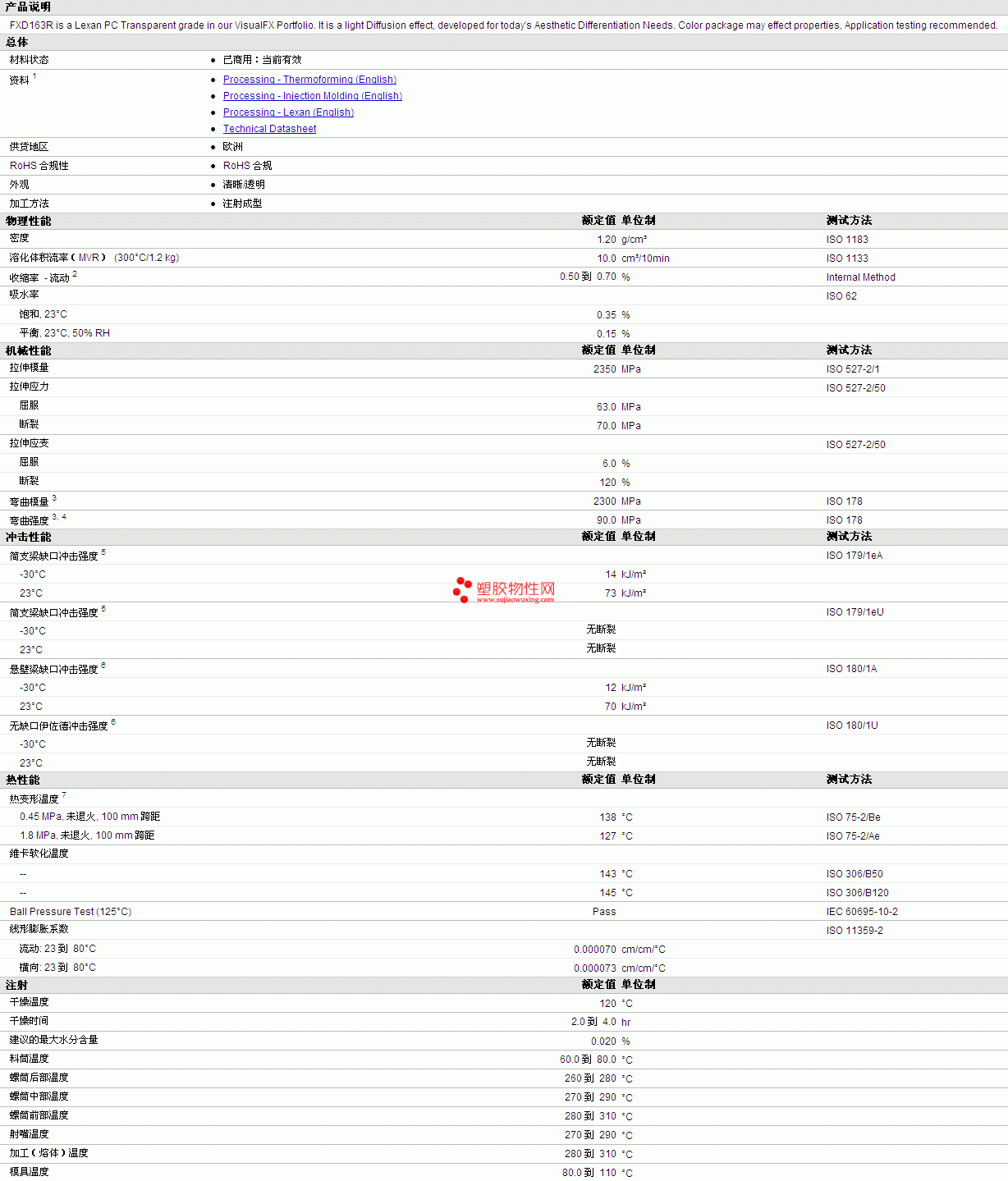Select the 料筒温度 row label

29,1059
